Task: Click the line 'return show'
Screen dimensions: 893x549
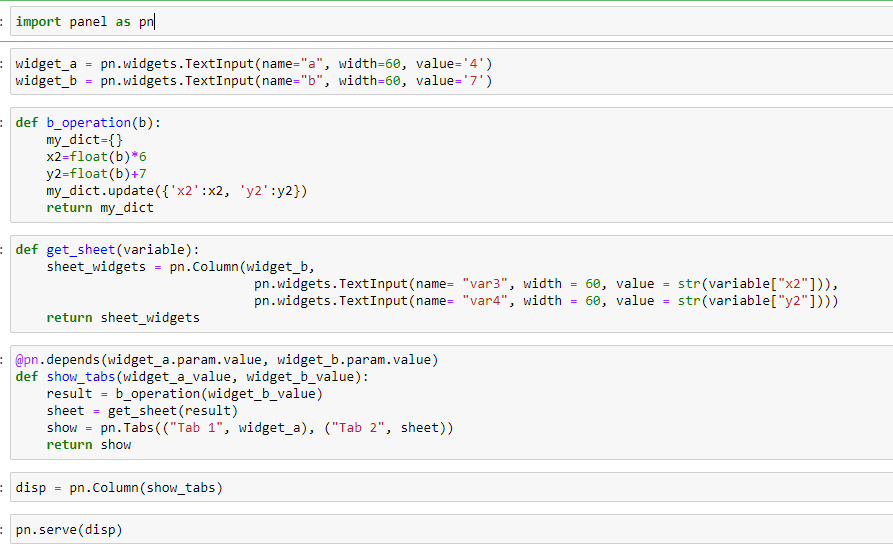Action: [88, 445]
